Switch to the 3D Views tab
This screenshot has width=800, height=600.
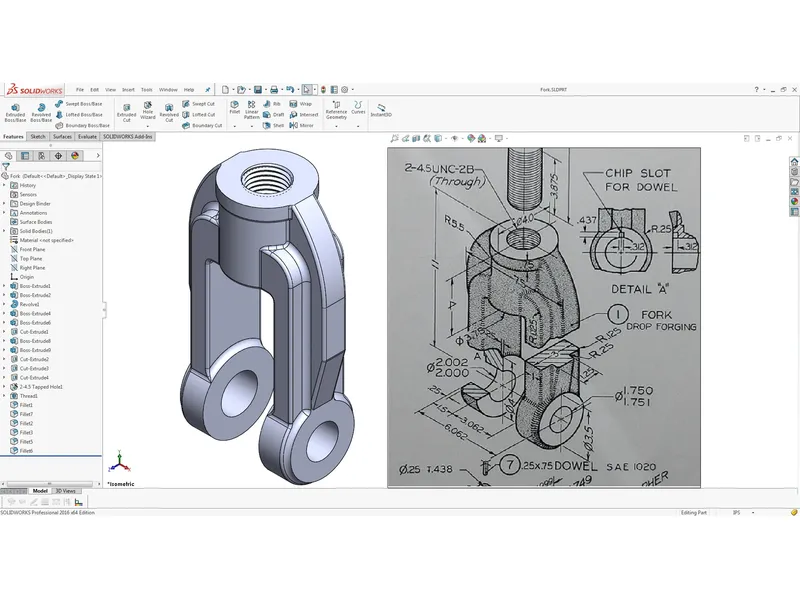tap(65, 491)
